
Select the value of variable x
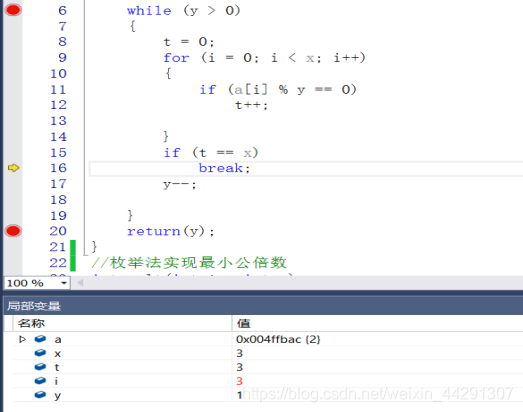[x=239, y=353]
